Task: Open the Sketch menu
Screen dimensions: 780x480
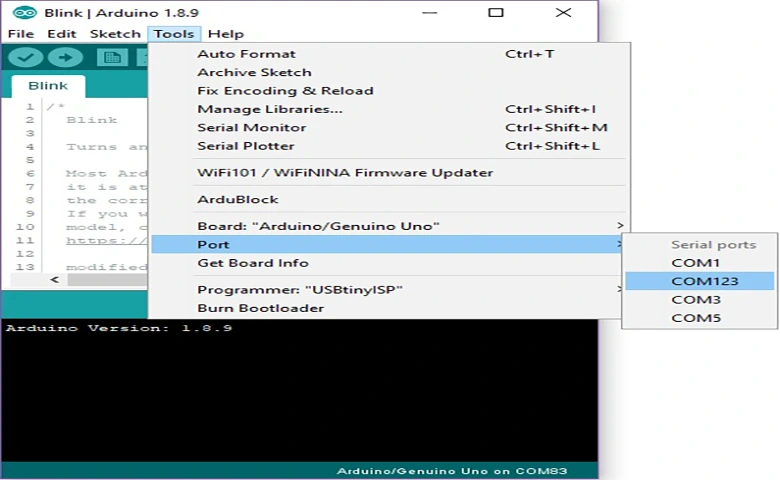Action: pyautogui.click(x=115, y=34)
